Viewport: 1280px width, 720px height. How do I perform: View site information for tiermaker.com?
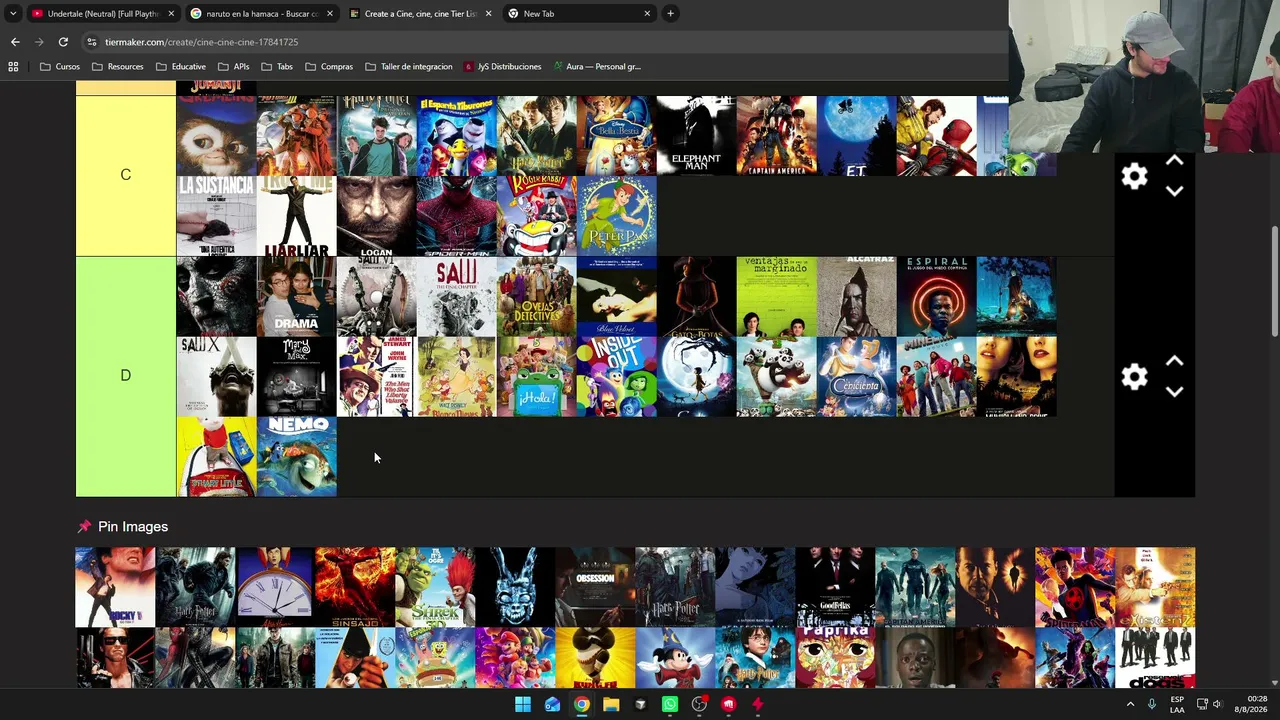tap(92, 42)
